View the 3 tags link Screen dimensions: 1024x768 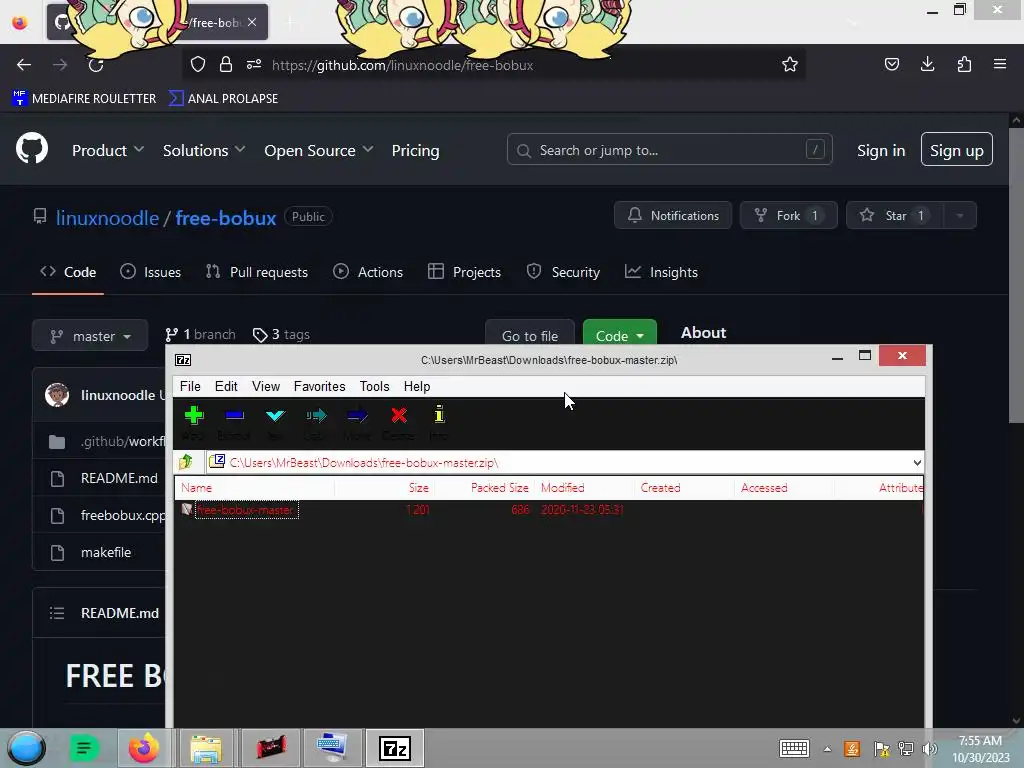tap(281, 334)
